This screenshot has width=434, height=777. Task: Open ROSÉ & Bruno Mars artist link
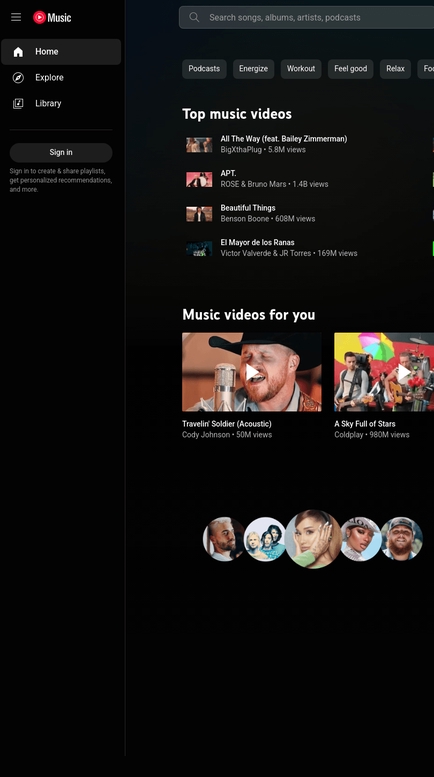253,184
